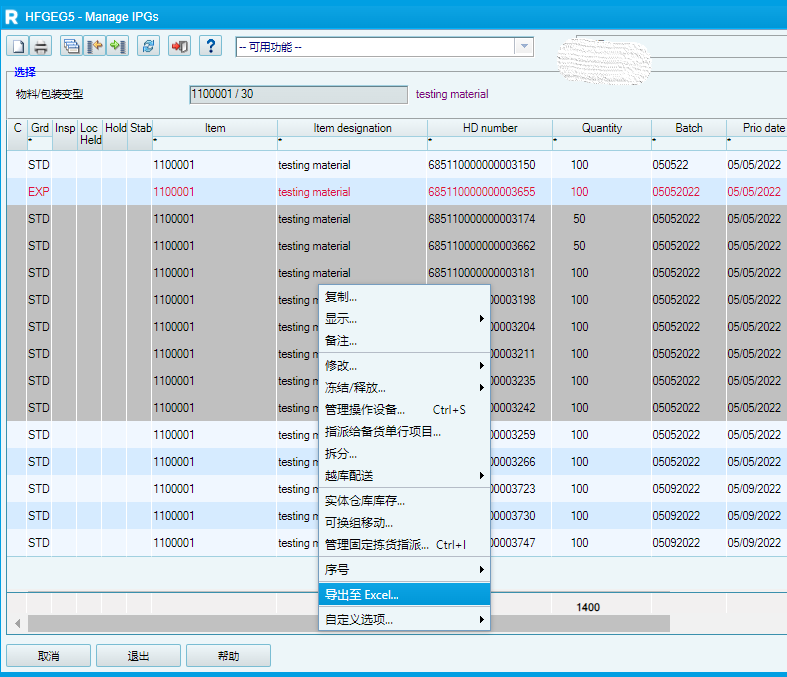Image resolution: width=787 pixels, height=677 pixels.
Task: Click batch cell 050522
Action: (671, 165)
